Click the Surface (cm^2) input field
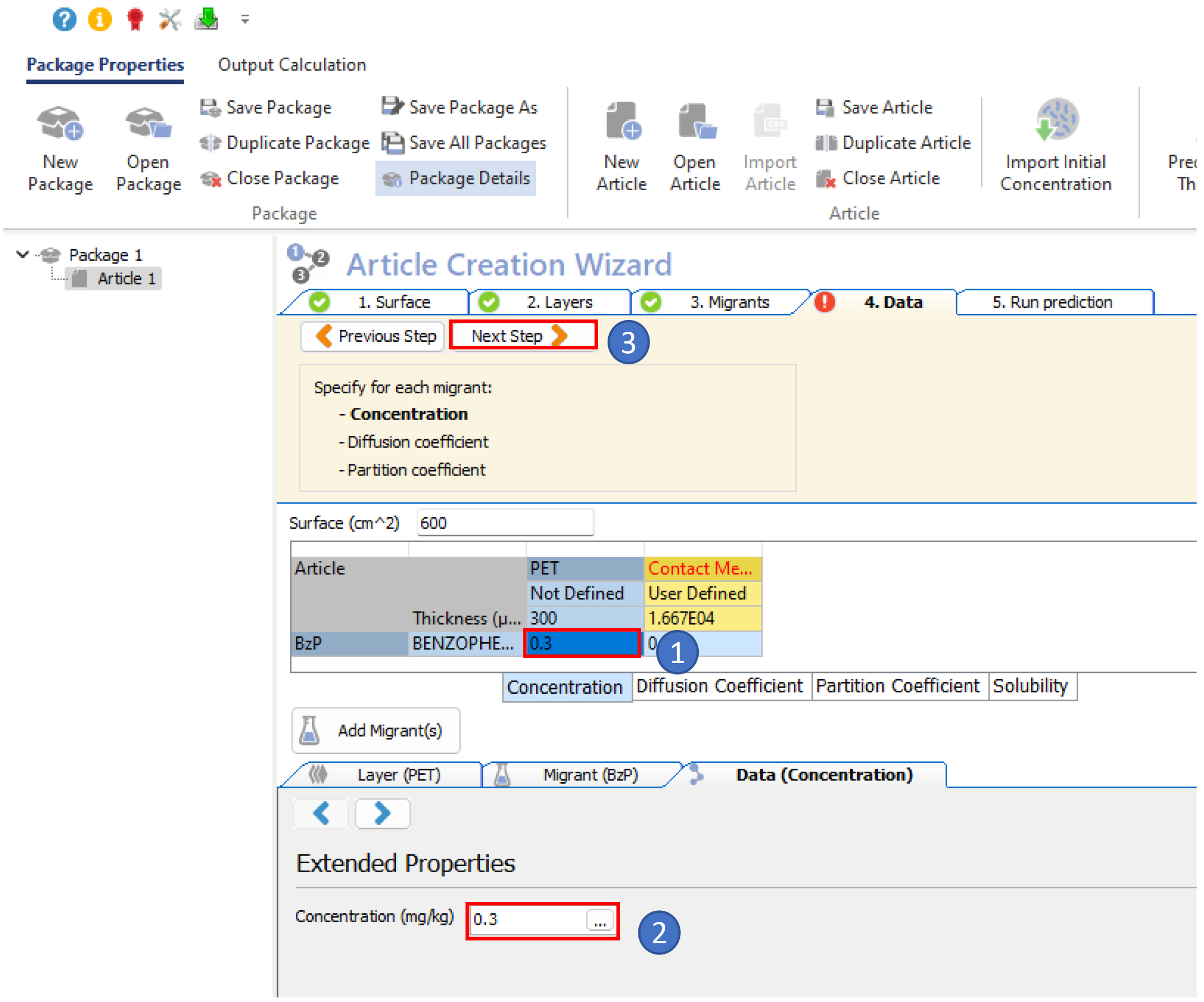Viewport: 1204px width, 1002px height. [x=505, y=523]
